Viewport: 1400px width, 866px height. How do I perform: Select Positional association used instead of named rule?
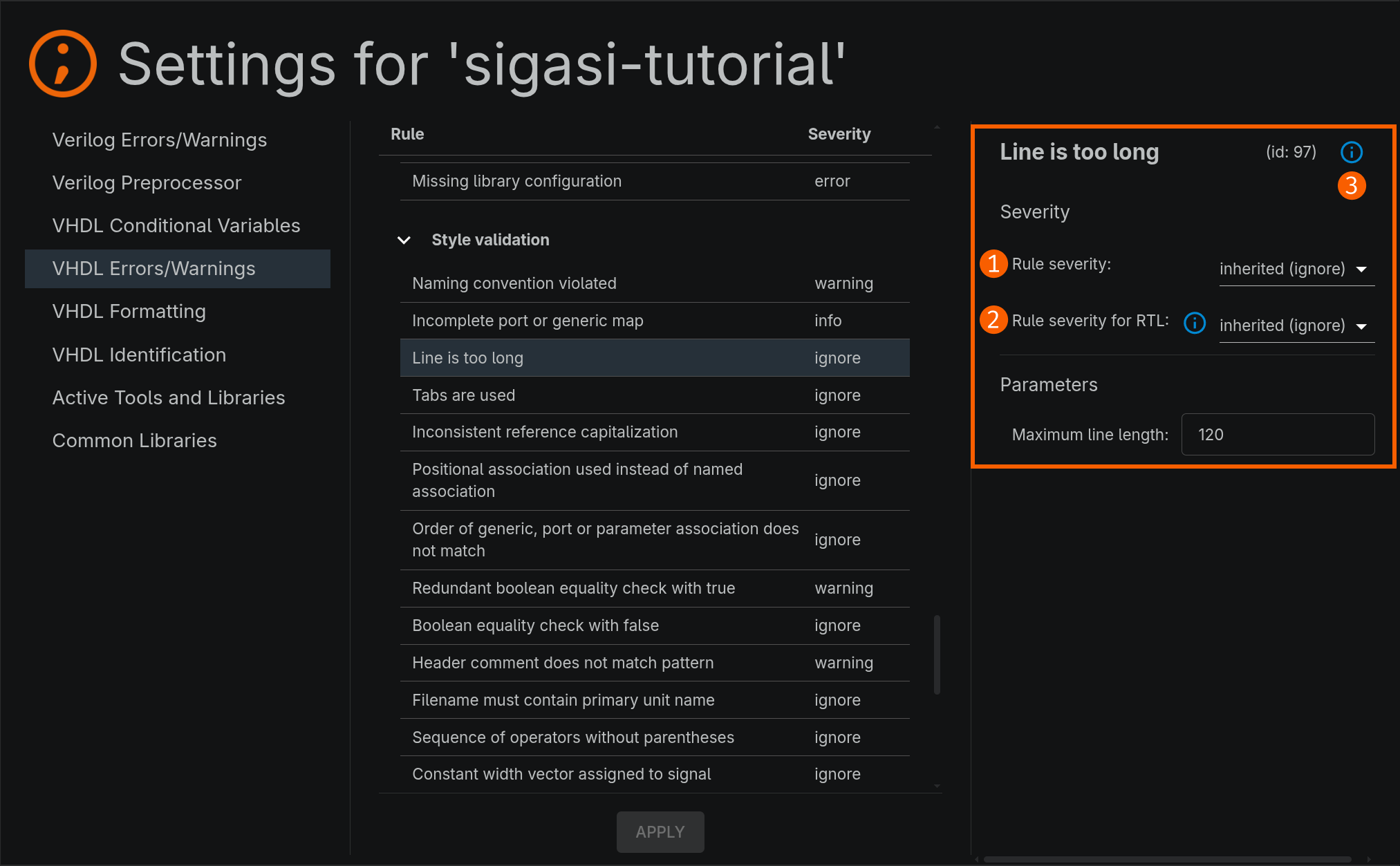click(655, 480)
